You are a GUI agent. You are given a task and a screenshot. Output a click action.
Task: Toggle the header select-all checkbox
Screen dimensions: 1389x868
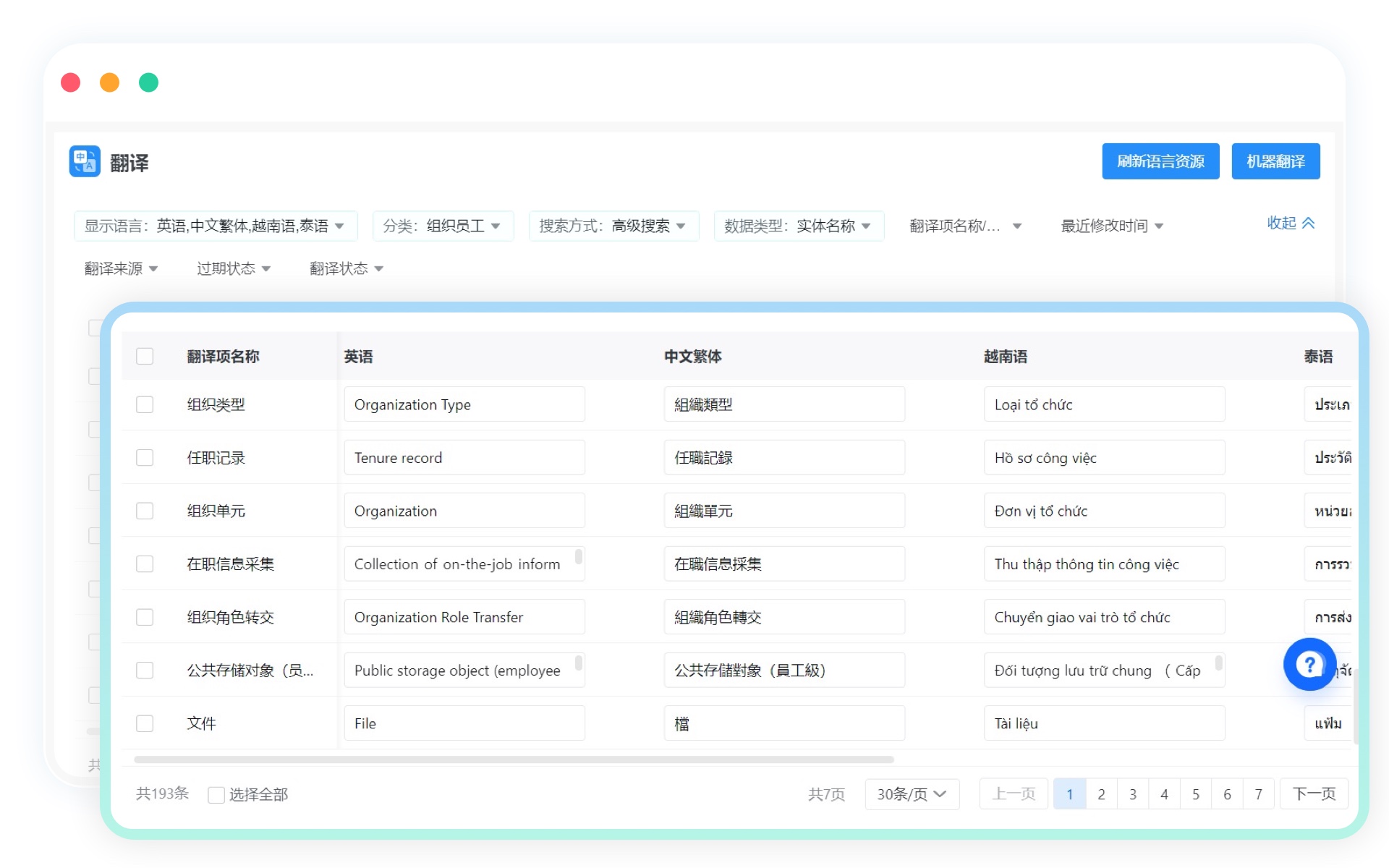[145, 356]
